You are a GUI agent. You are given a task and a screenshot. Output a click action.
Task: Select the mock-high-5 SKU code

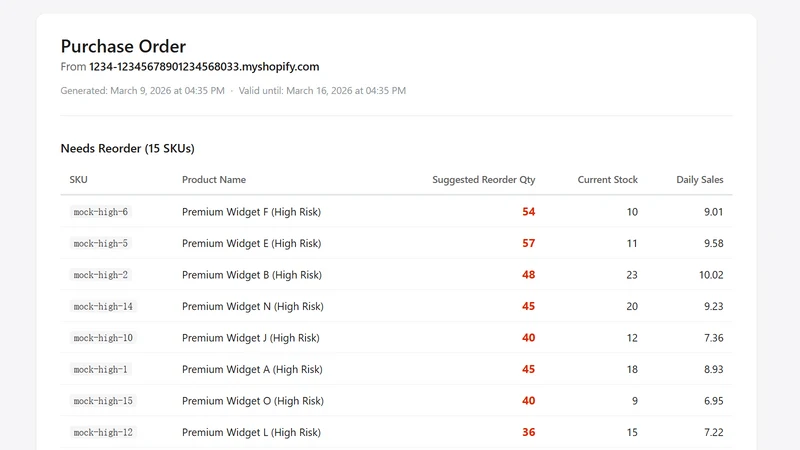coord(101,243)
